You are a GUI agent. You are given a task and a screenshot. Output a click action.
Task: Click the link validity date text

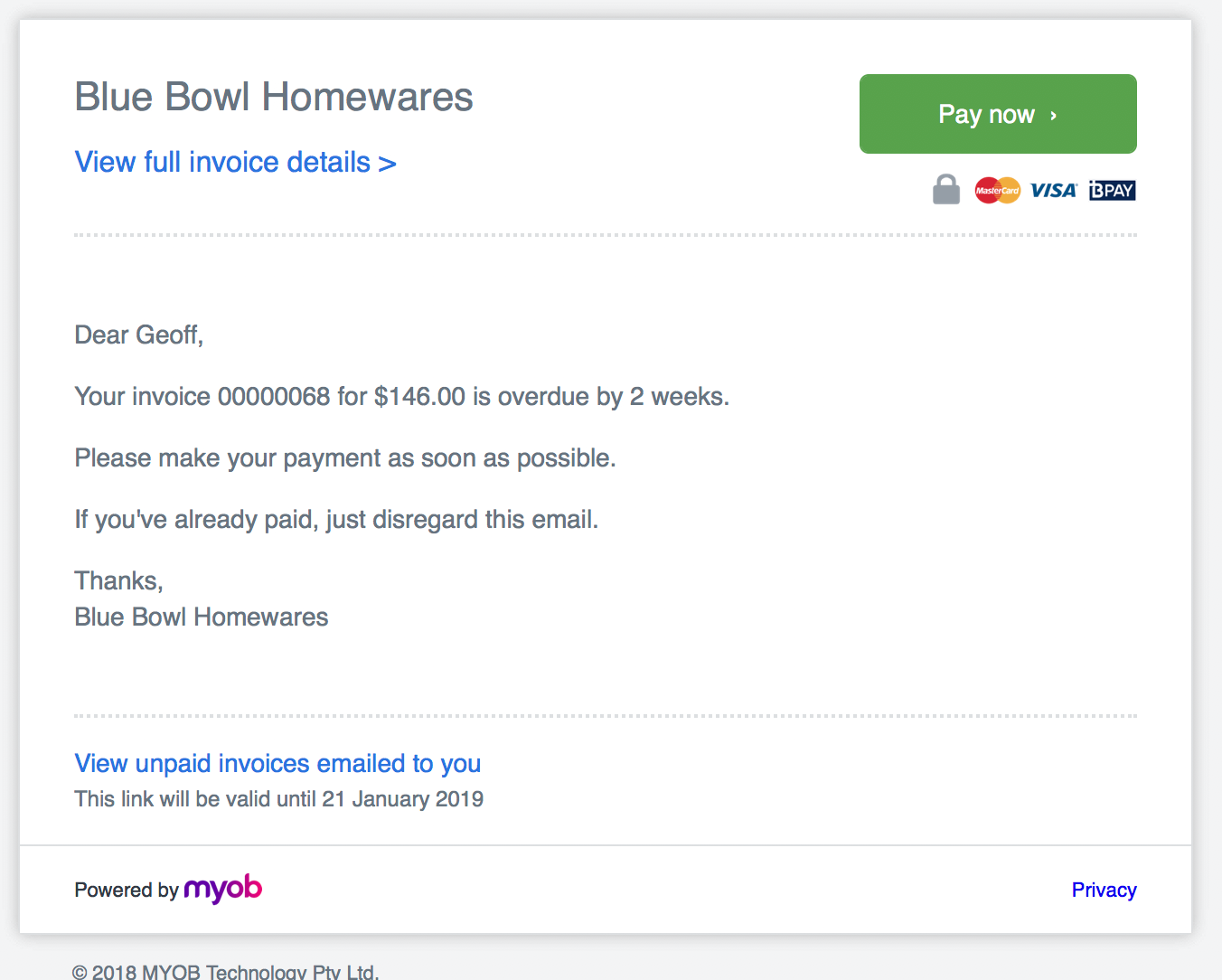pyautogui.click(x=278, y=799)
